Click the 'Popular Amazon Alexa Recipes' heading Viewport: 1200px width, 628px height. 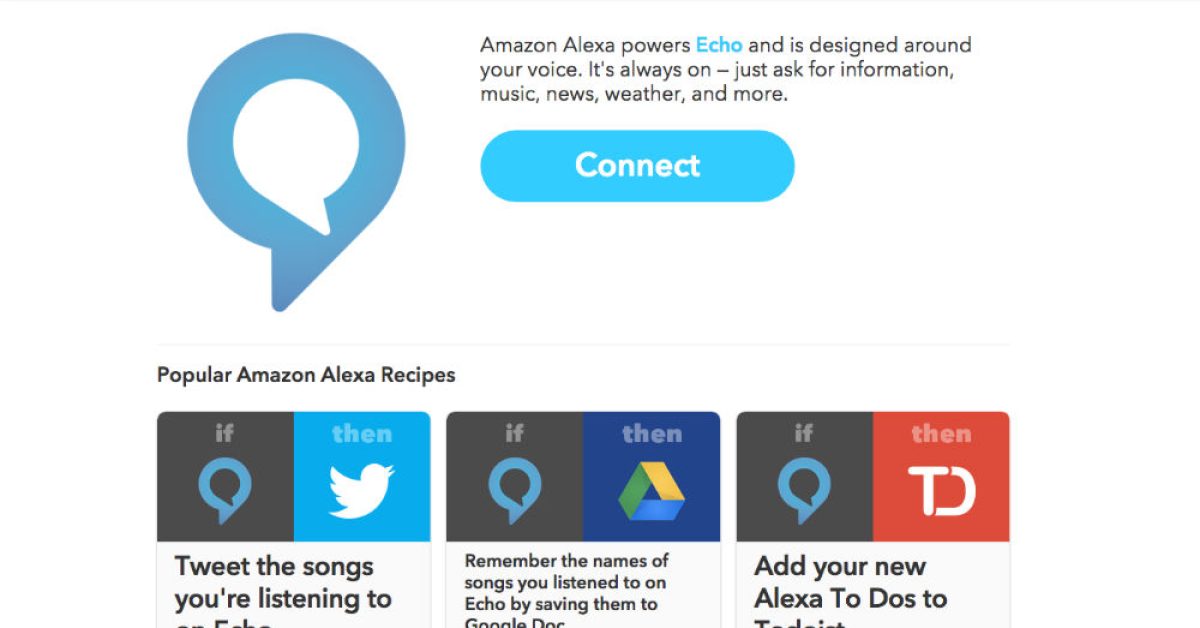306,375
